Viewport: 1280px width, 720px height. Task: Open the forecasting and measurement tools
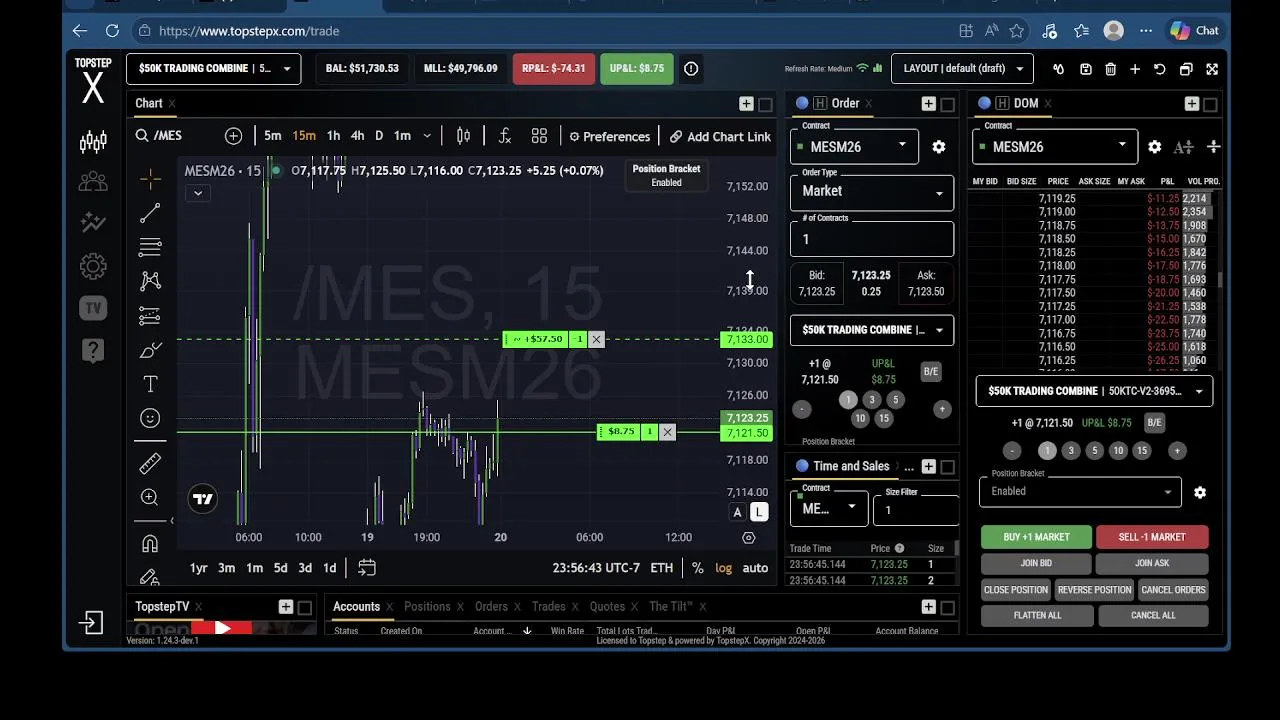[150, 316]
